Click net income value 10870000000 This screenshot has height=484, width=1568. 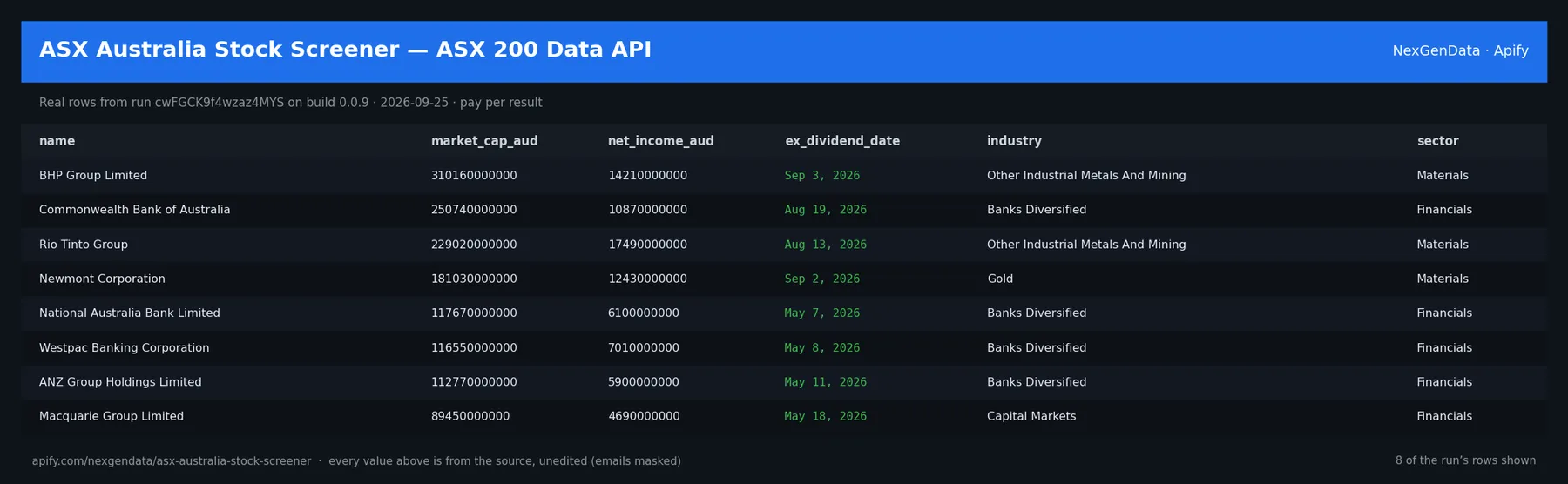647,210
